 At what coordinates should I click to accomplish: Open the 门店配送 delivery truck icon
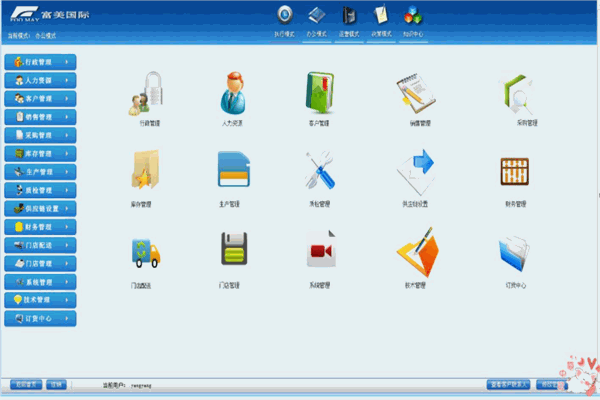pos(146,253)
